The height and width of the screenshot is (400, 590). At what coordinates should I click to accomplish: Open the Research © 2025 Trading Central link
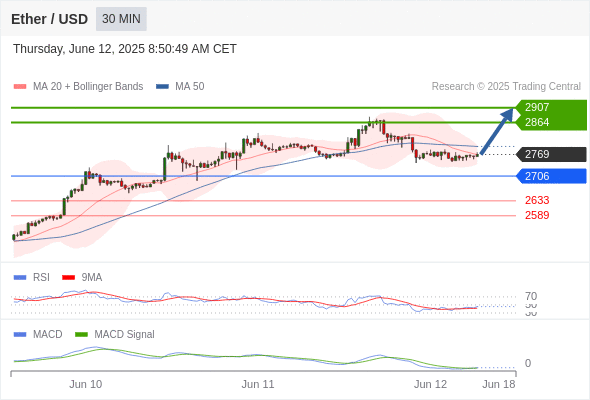click(506, 87)
